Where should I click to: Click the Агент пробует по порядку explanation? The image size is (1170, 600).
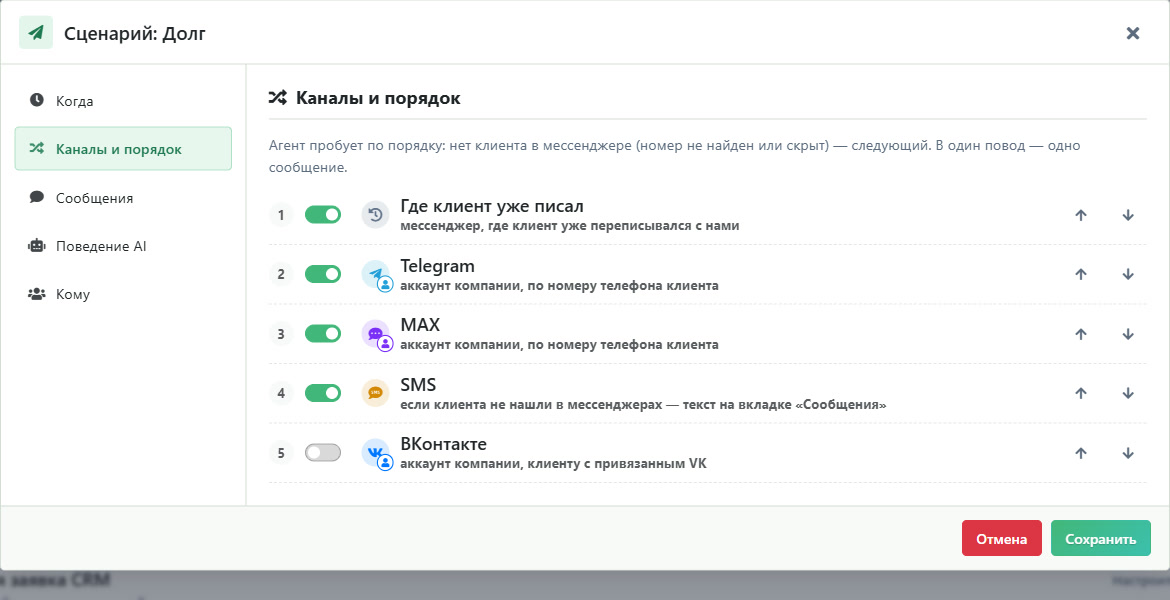click(675, 156)
